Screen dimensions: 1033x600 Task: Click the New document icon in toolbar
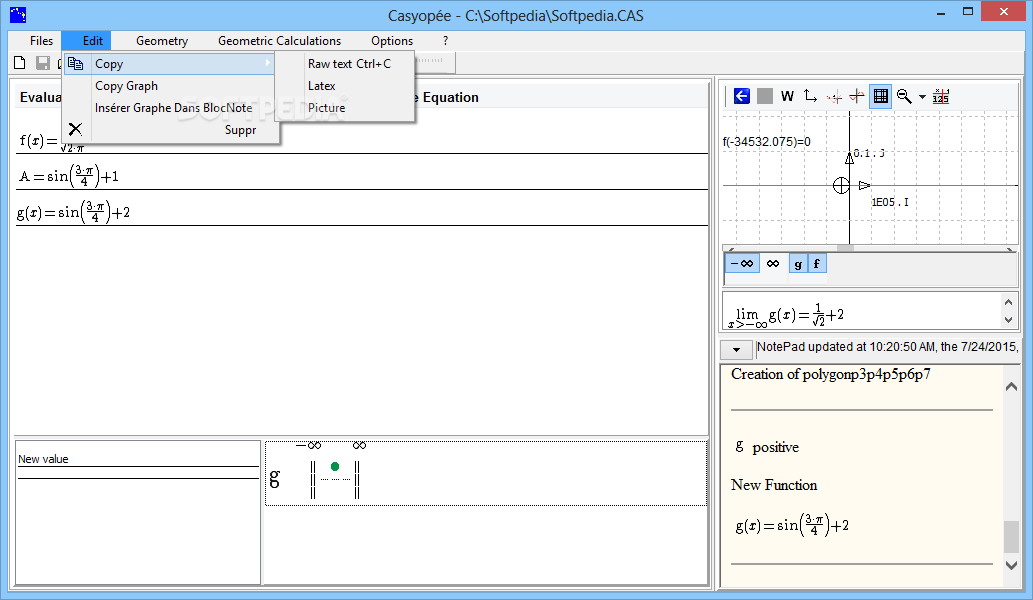click(20, 63)
